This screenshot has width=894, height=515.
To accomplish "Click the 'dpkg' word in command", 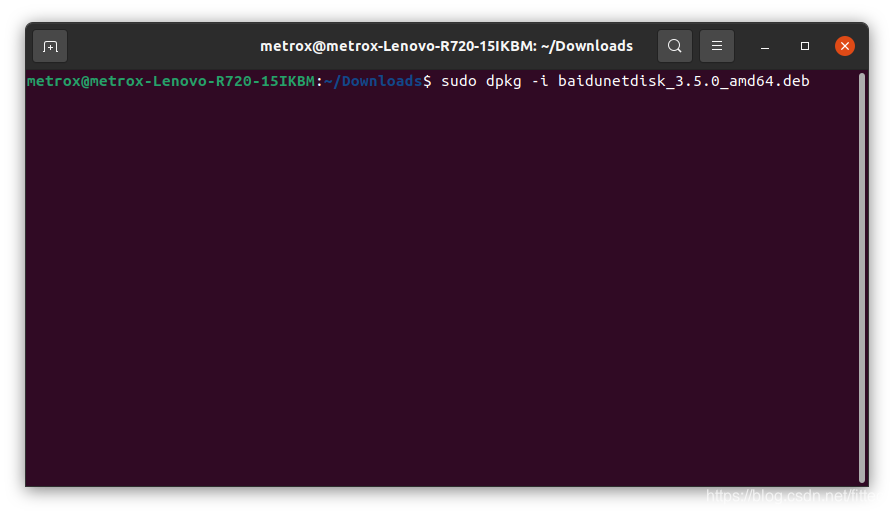I will click(x=503, y=81).
